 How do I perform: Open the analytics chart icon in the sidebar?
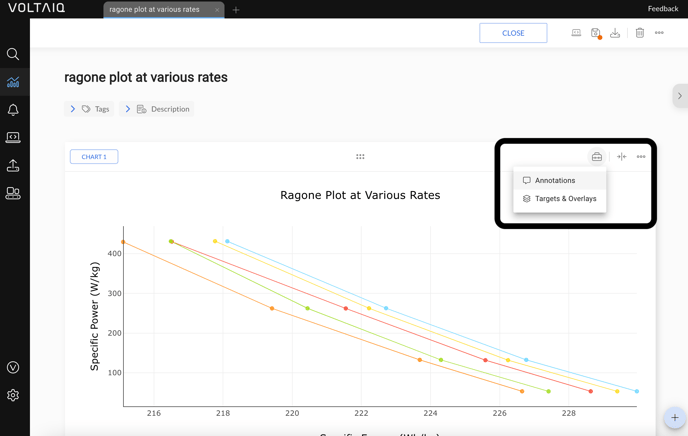[13, 82]
